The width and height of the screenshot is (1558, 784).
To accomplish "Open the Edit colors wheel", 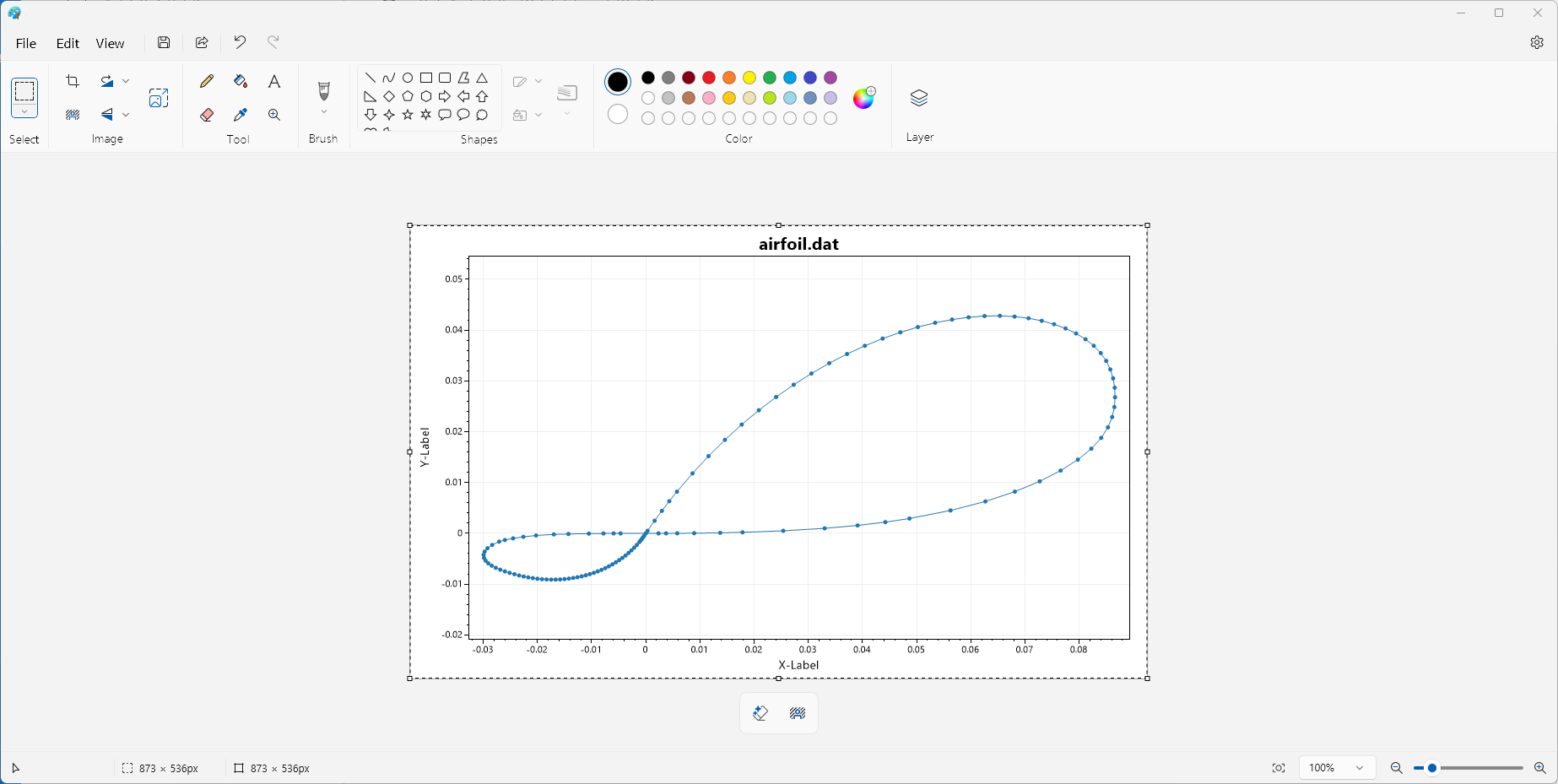I will click(864, 98).
